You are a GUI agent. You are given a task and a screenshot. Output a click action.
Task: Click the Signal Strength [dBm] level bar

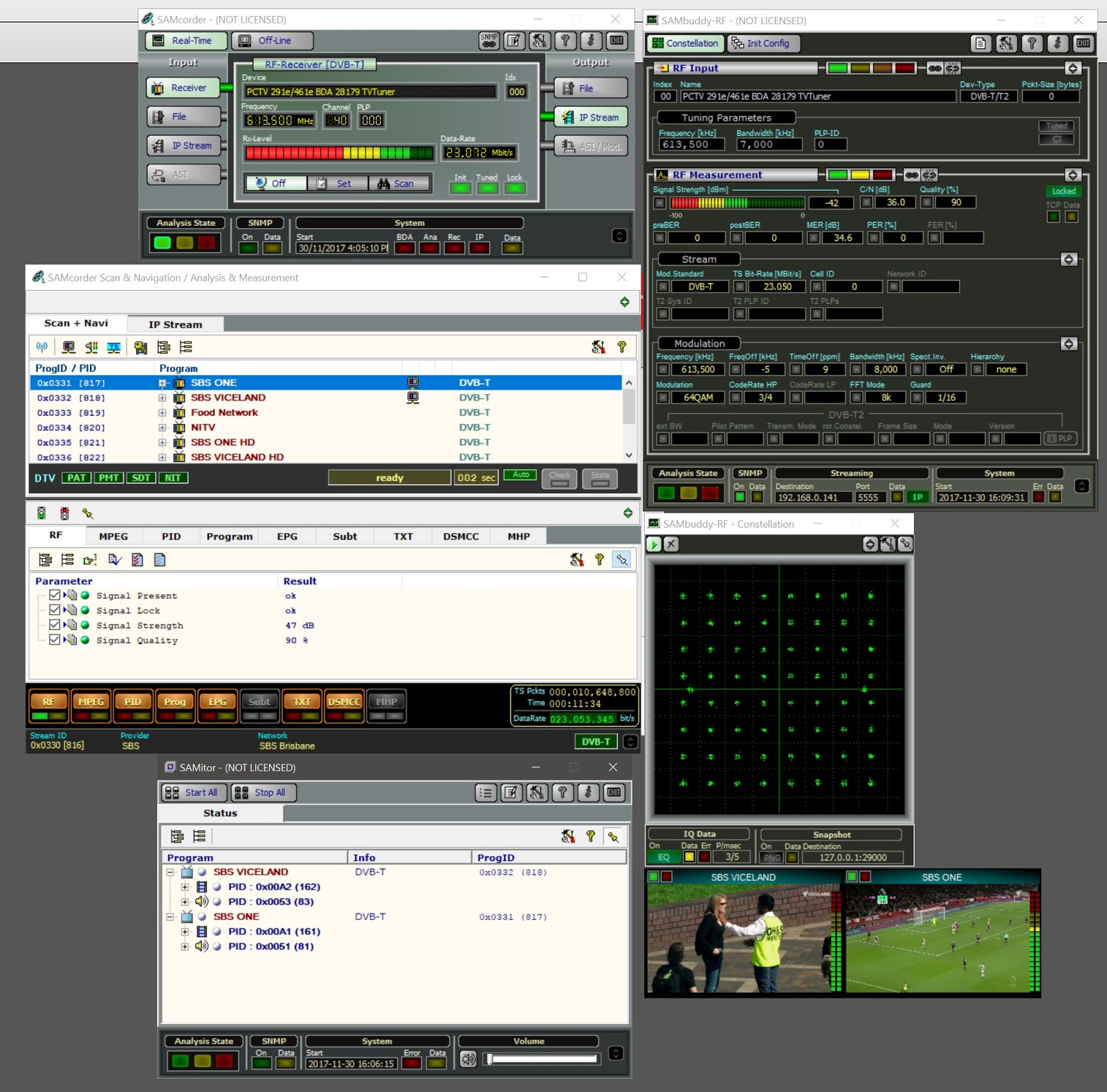click(x=737, y=203)
